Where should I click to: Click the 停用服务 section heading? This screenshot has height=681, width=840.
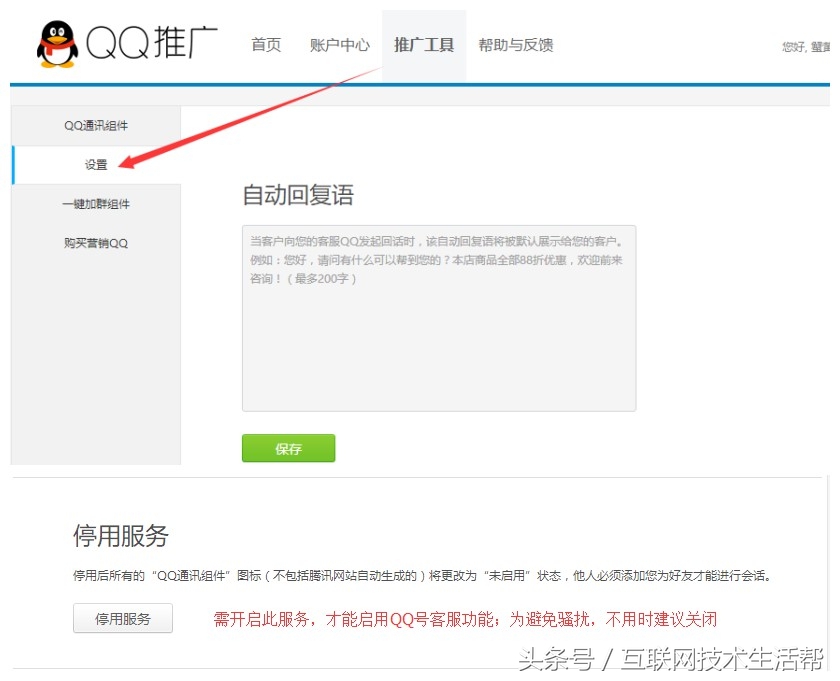[120, 537]
